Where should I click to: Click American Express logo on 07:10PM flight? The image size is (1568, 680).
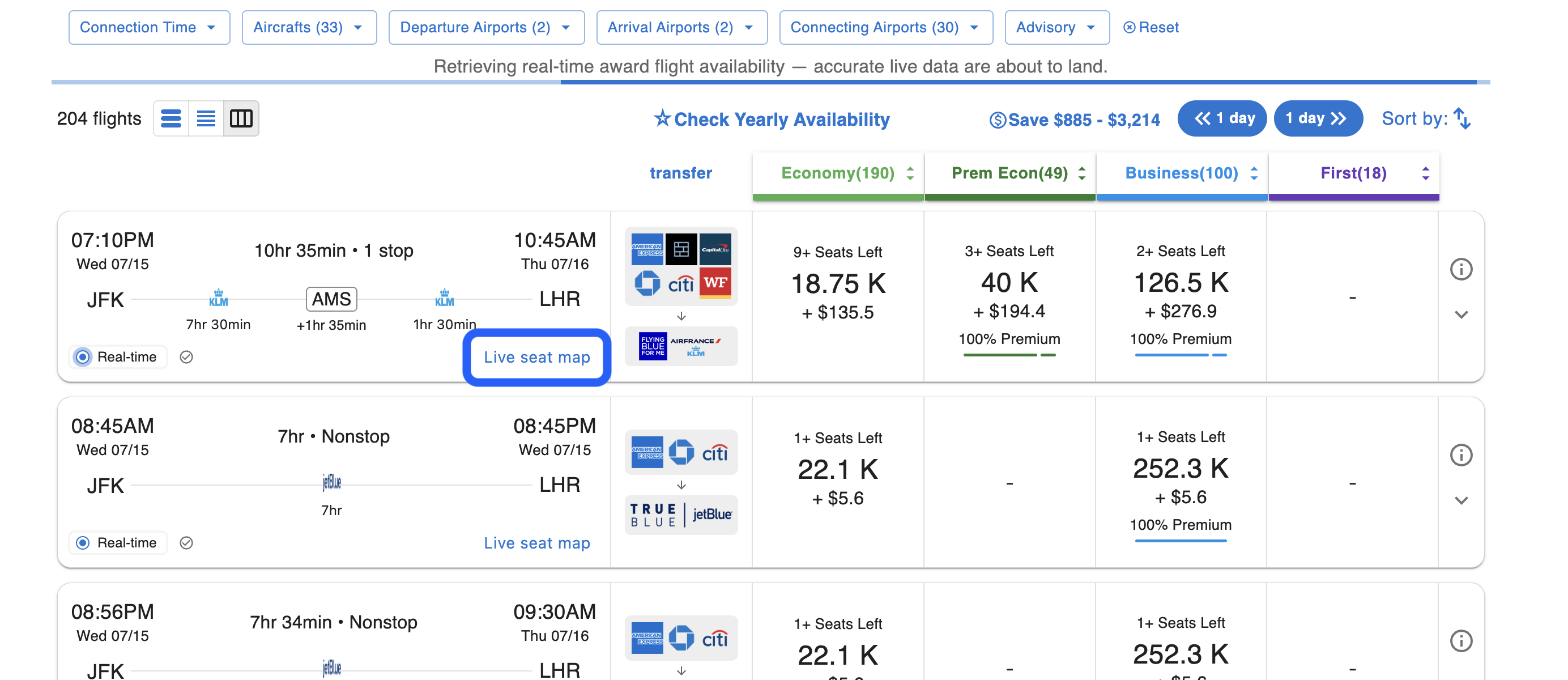[647, 249]
